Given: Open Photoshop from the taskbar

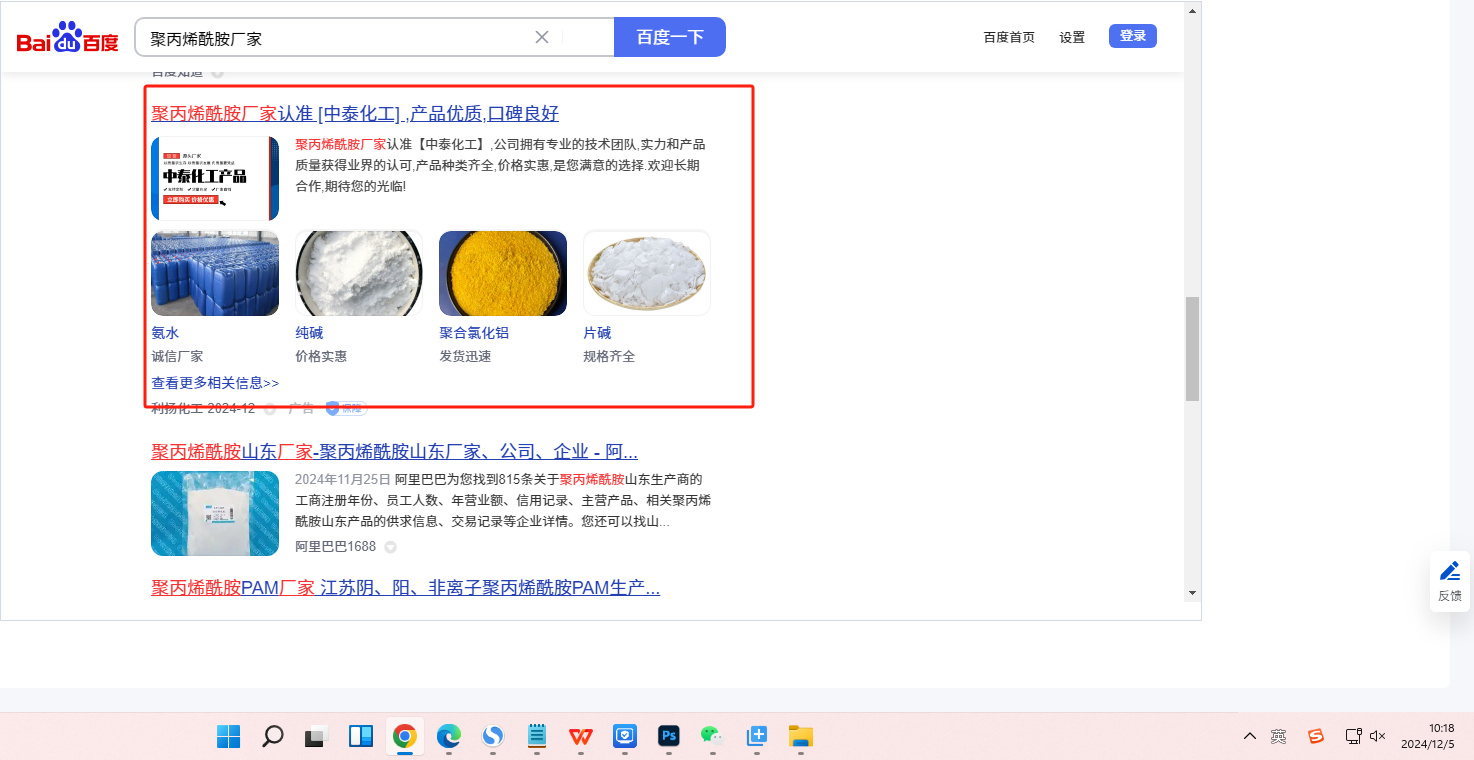Looking at the screenshot, I should pos(669,737).
